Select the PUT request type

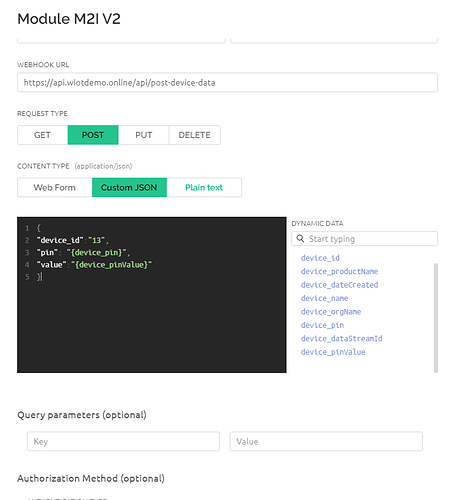[x=144, y=135]
